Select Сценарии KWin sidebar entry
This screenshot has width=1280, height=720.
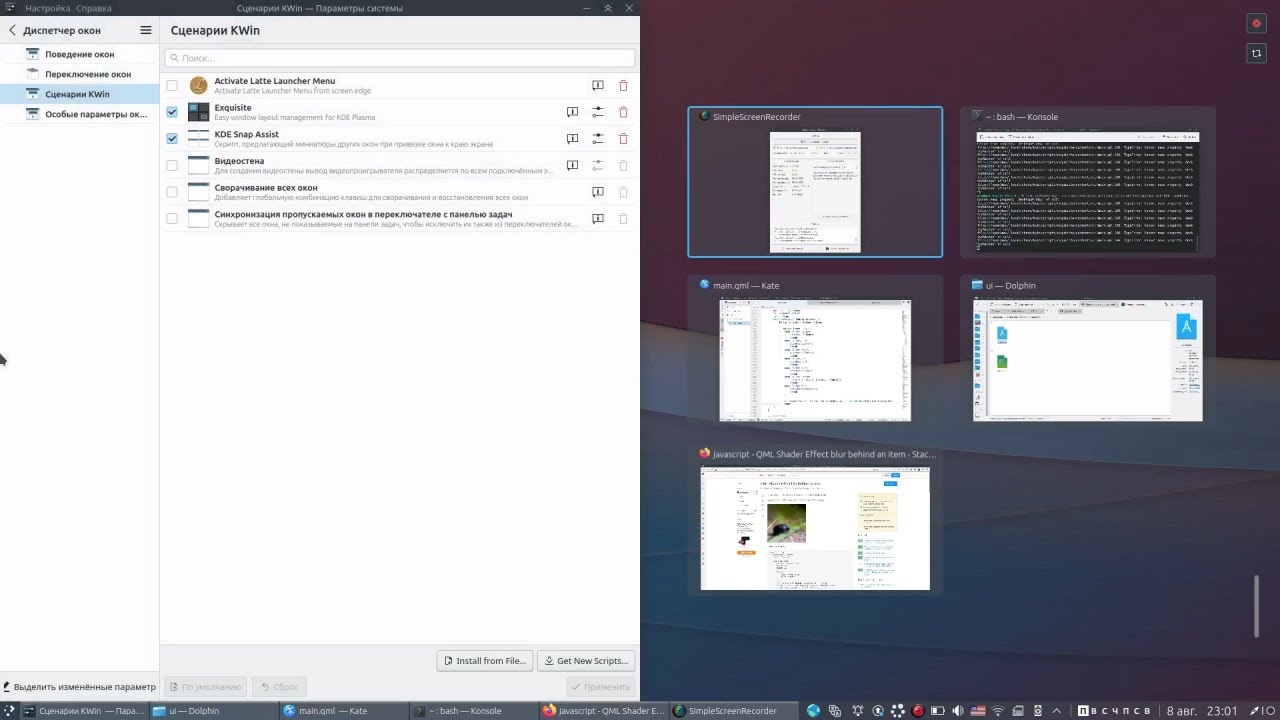point(80,94)
